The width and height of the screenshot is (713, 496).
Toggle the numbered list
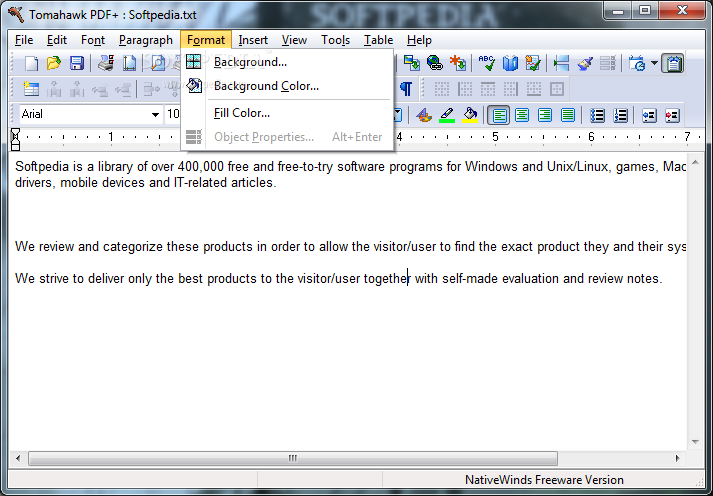pyautogui.click(x=620, y=115)
